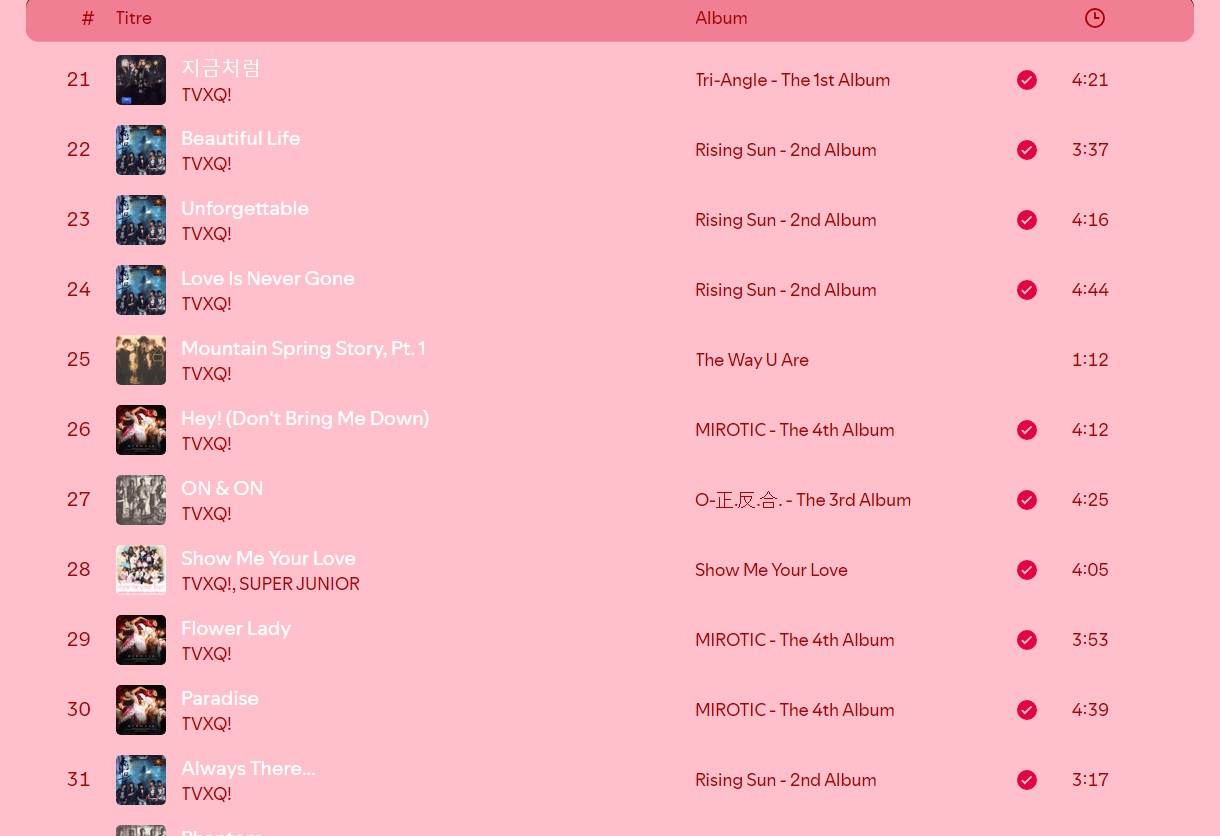Select track number 25
The width and height of the screenshot is (1220, 836).
point(79,359)
